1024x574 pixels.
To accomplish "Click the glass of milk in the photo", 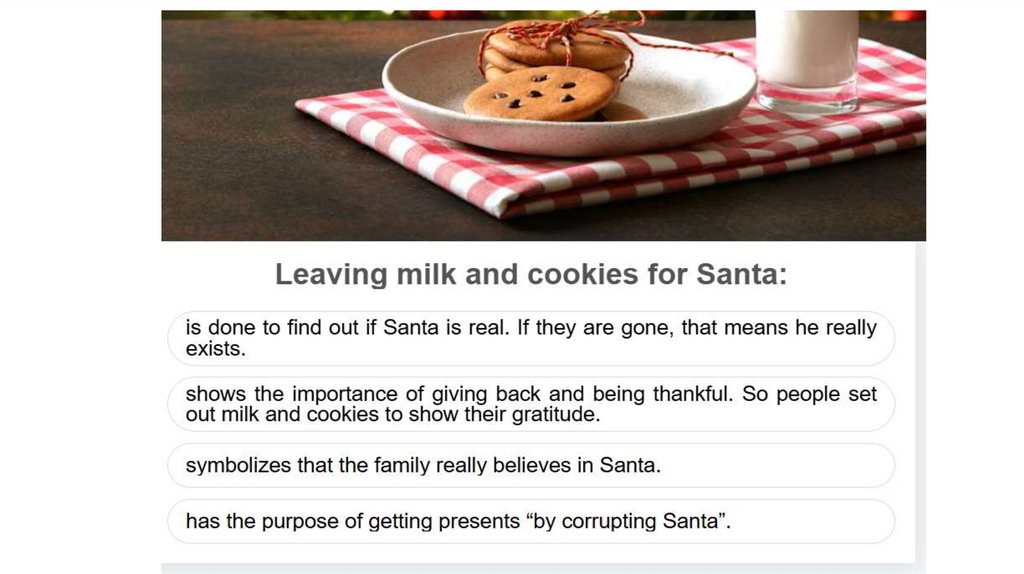I will [806, 55].
